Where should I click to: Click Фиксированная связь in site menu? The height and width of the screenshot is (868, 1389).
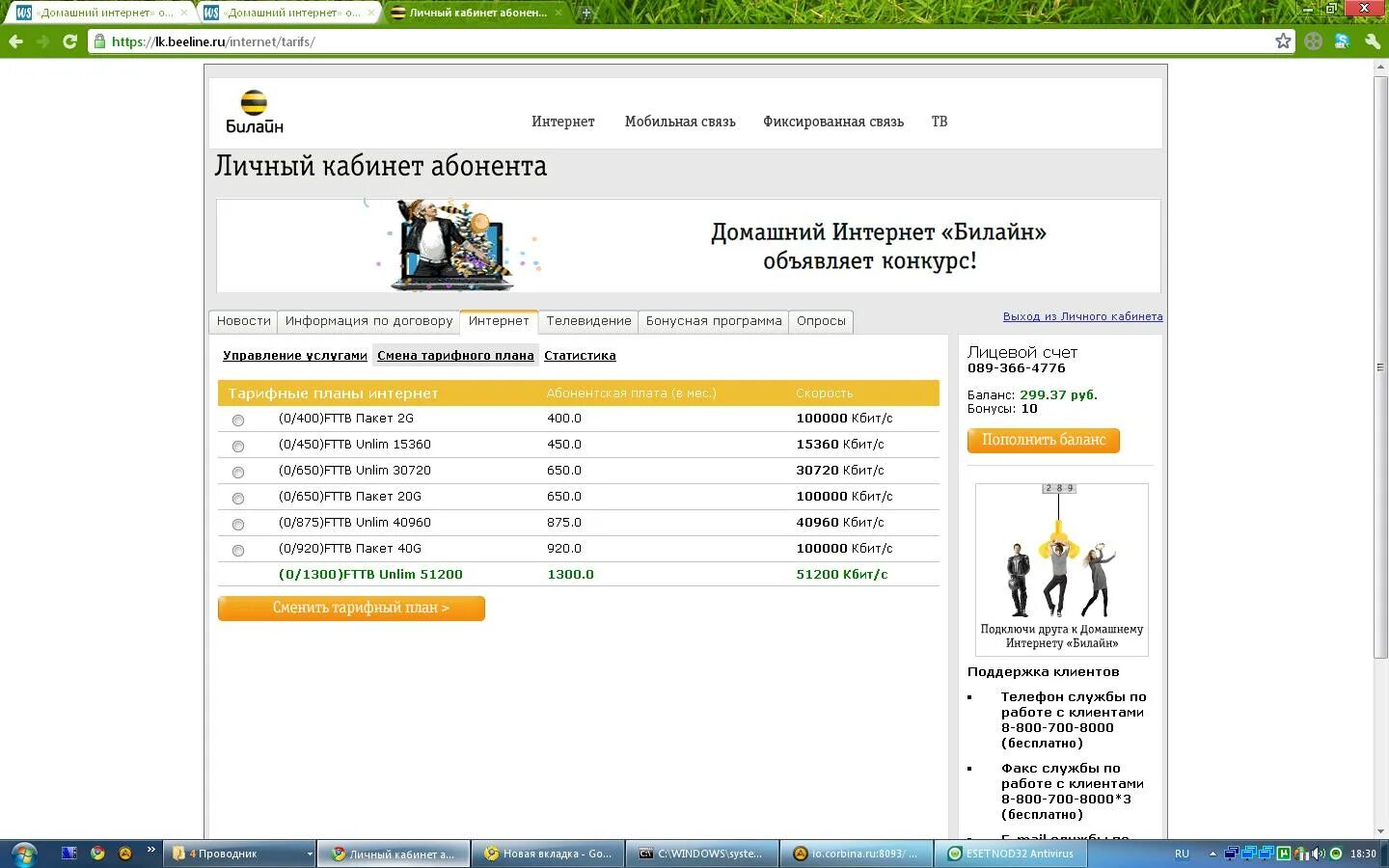coord(833,122)
